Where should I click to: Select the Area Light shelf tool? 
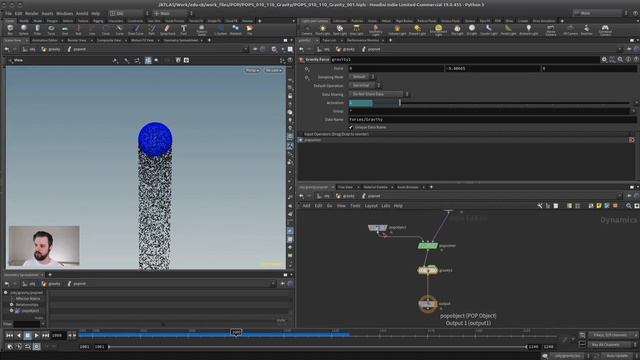356,29
